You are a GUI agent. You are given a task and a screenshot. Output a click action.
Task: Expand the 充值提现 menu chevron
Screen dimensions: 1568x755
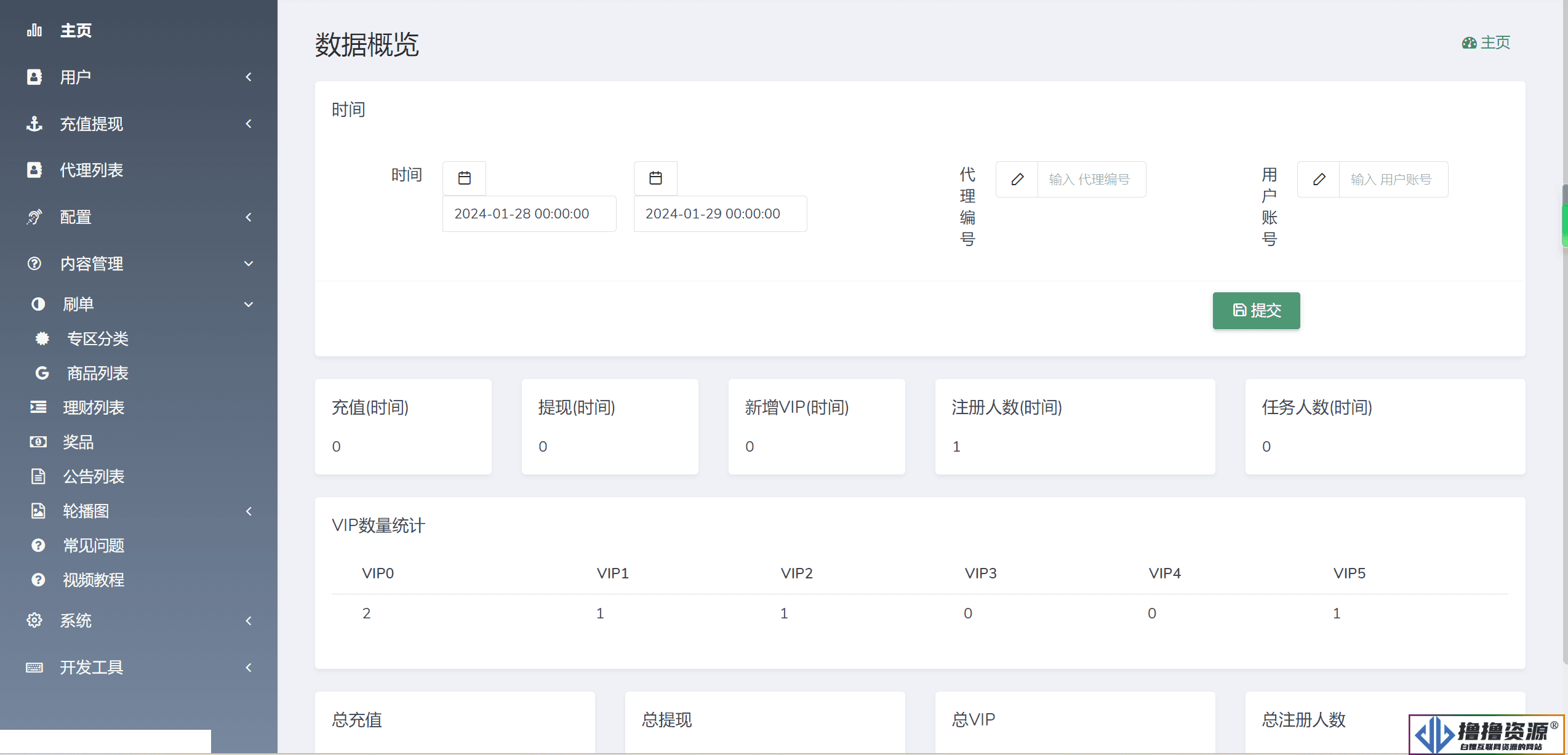point(249,124)
